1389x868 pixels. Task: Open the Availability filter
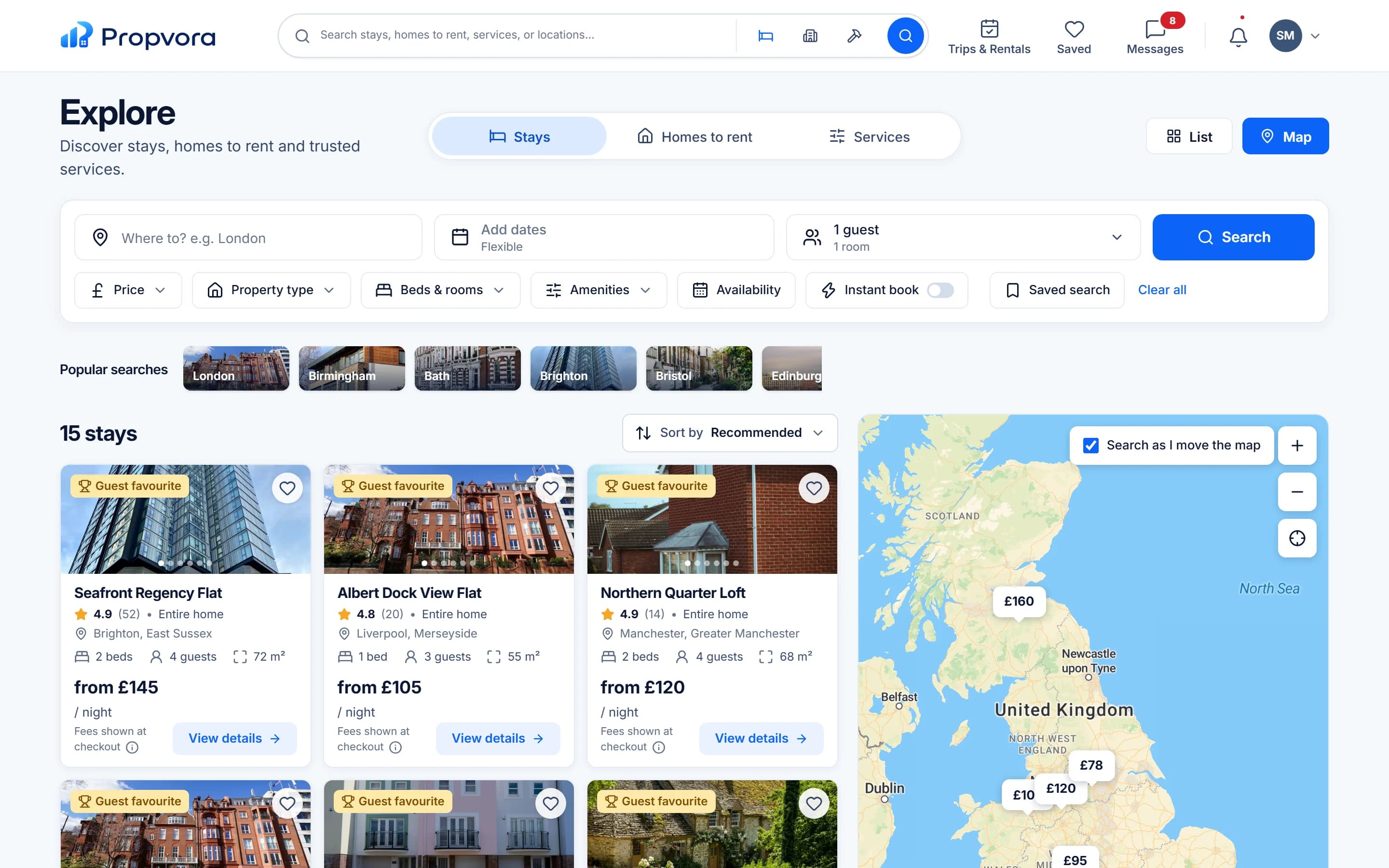[736, 290]
